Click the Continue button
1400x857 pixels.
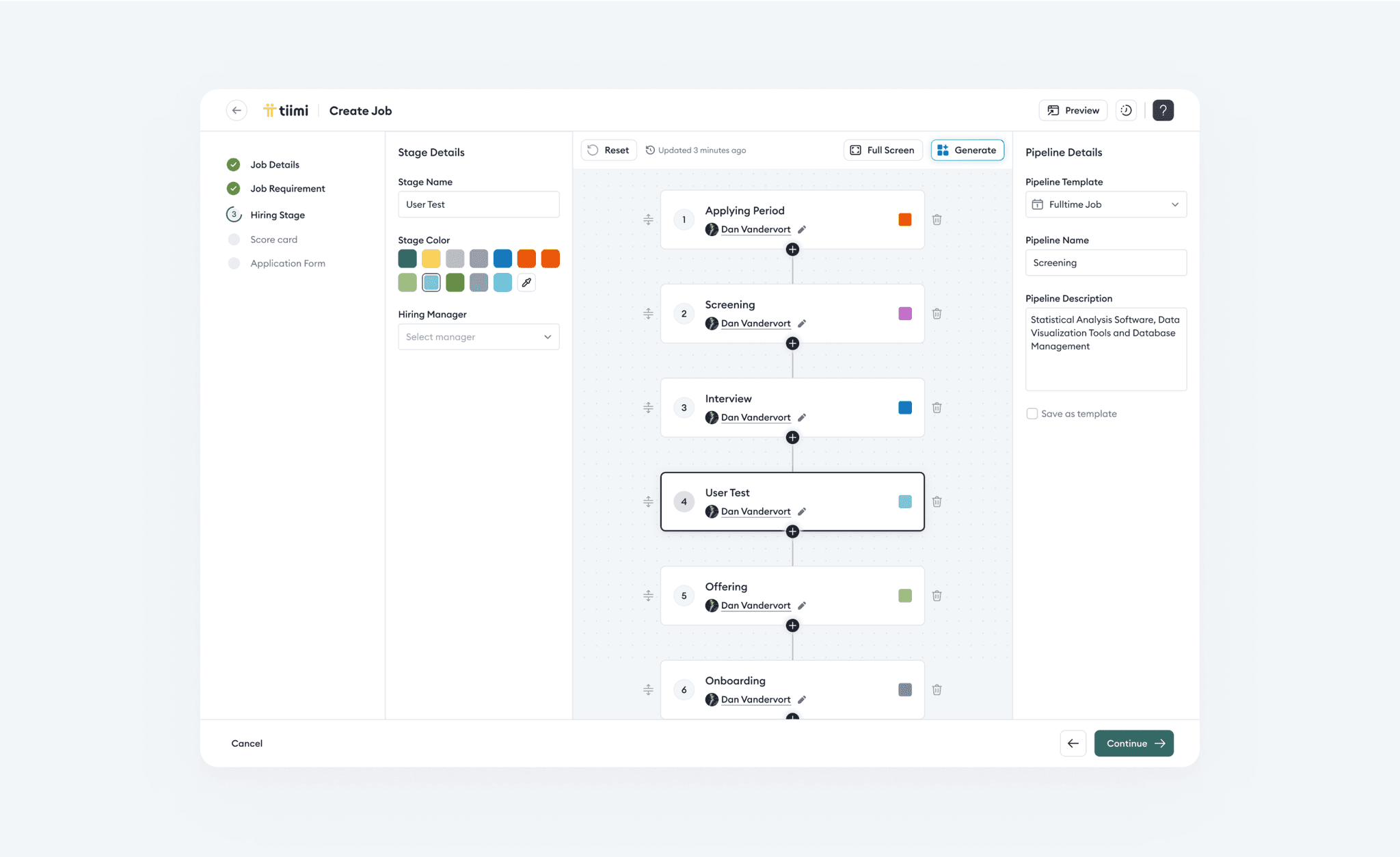(x=1133, y=743)
